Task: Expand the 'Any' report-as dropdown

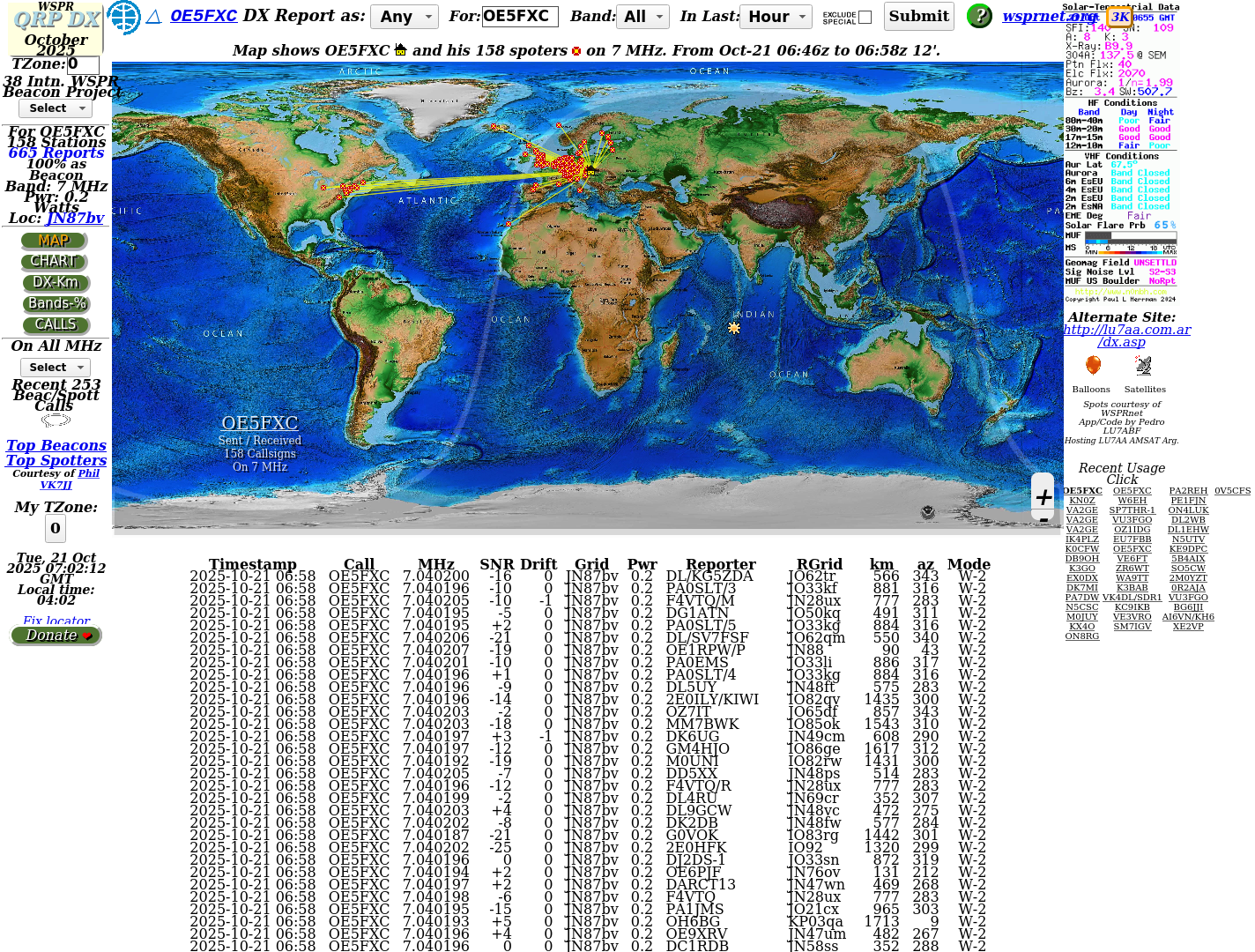Action: pos(405,17)
